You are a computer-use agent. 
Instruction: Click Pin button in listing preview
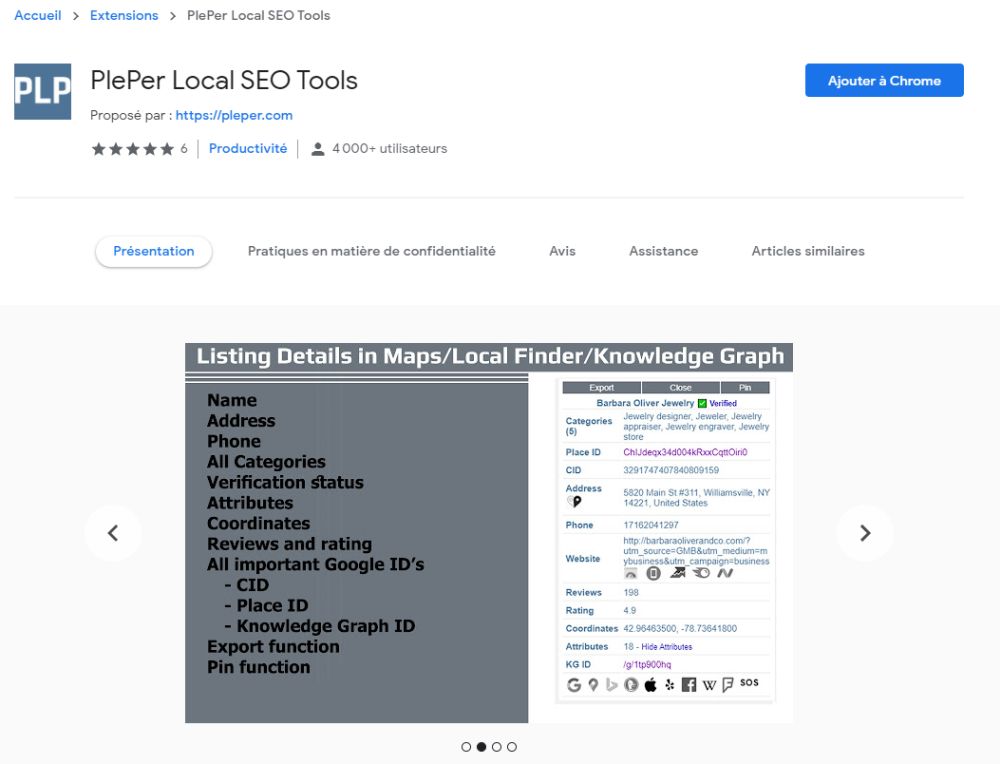tap(745, 388)
